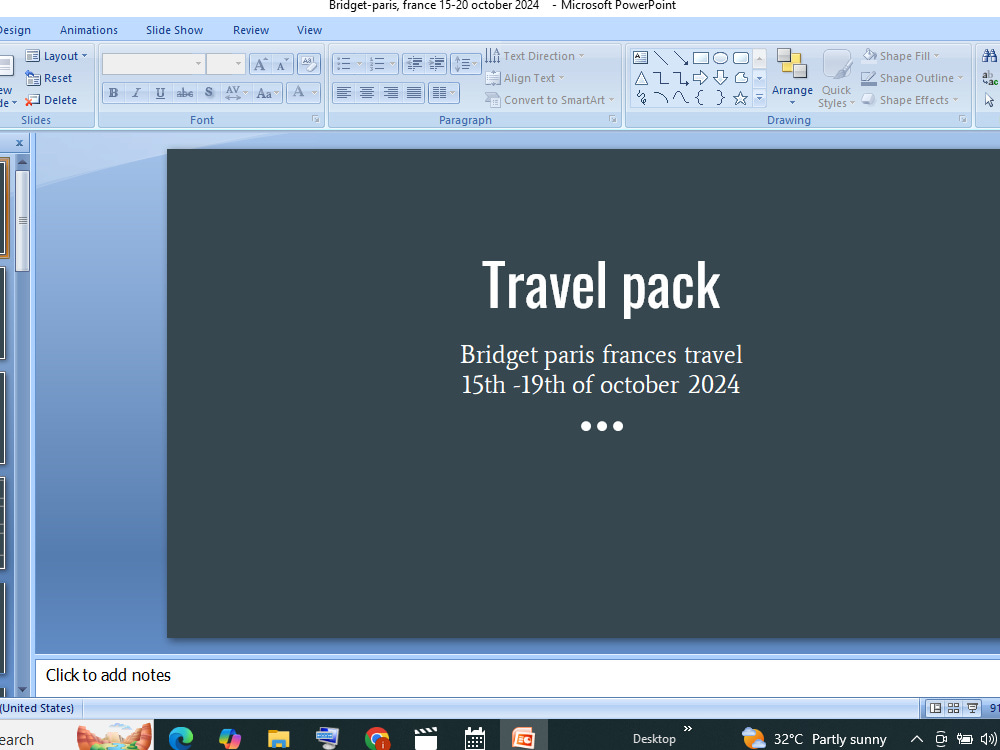
Task: Open Font dialog launcher
Action: (x=316, y=119)
